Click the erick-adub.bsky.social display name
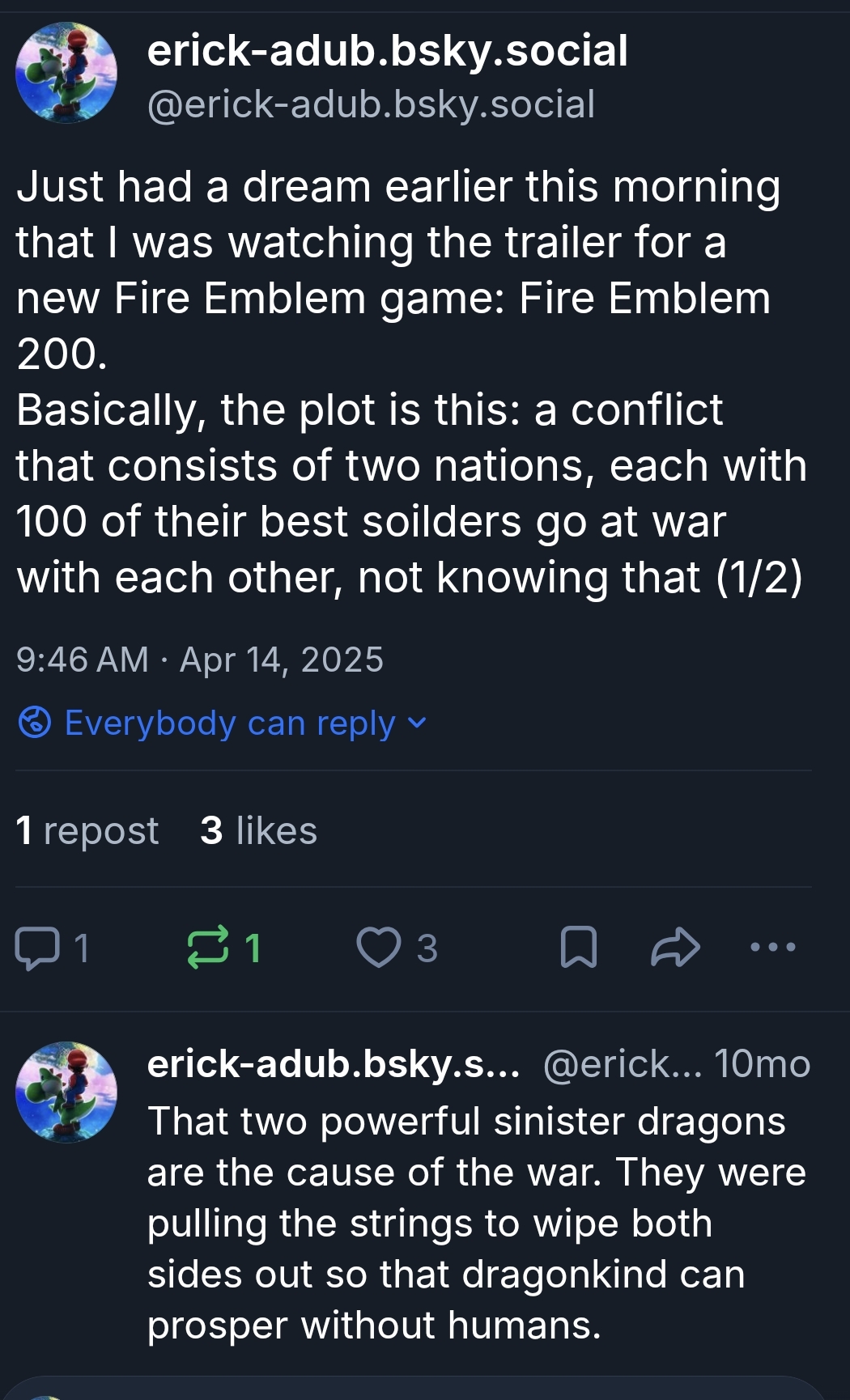The image size is (850, 1400). pos(387,51)
